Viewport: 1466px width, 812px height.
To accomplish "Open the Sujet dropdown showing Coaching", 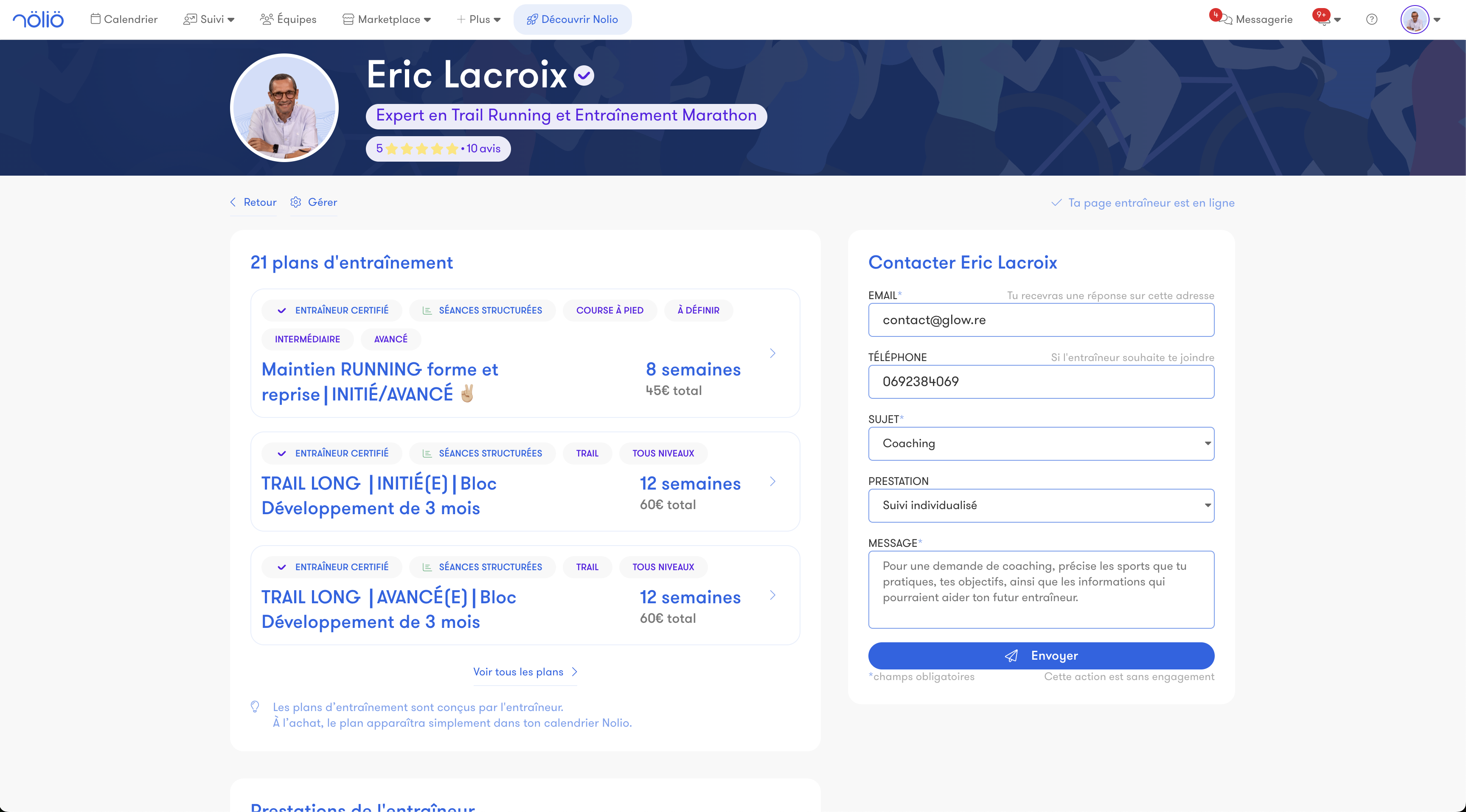I will 1040,443.
